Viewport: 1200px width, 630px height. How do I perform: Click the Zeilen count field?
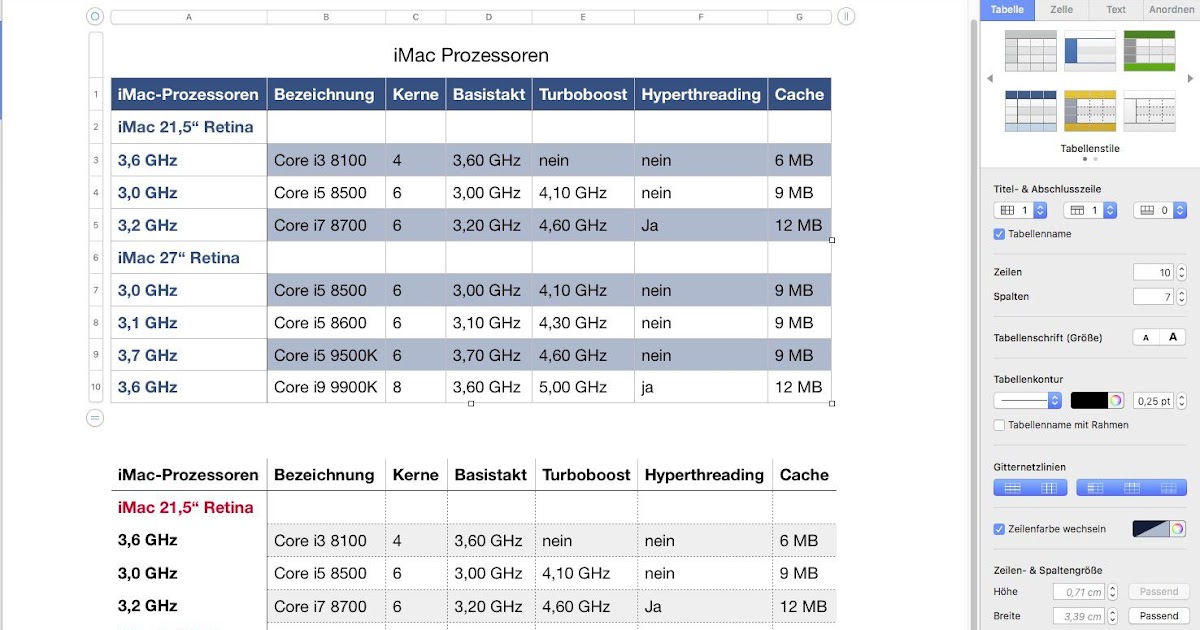(x=1153, y=272)
